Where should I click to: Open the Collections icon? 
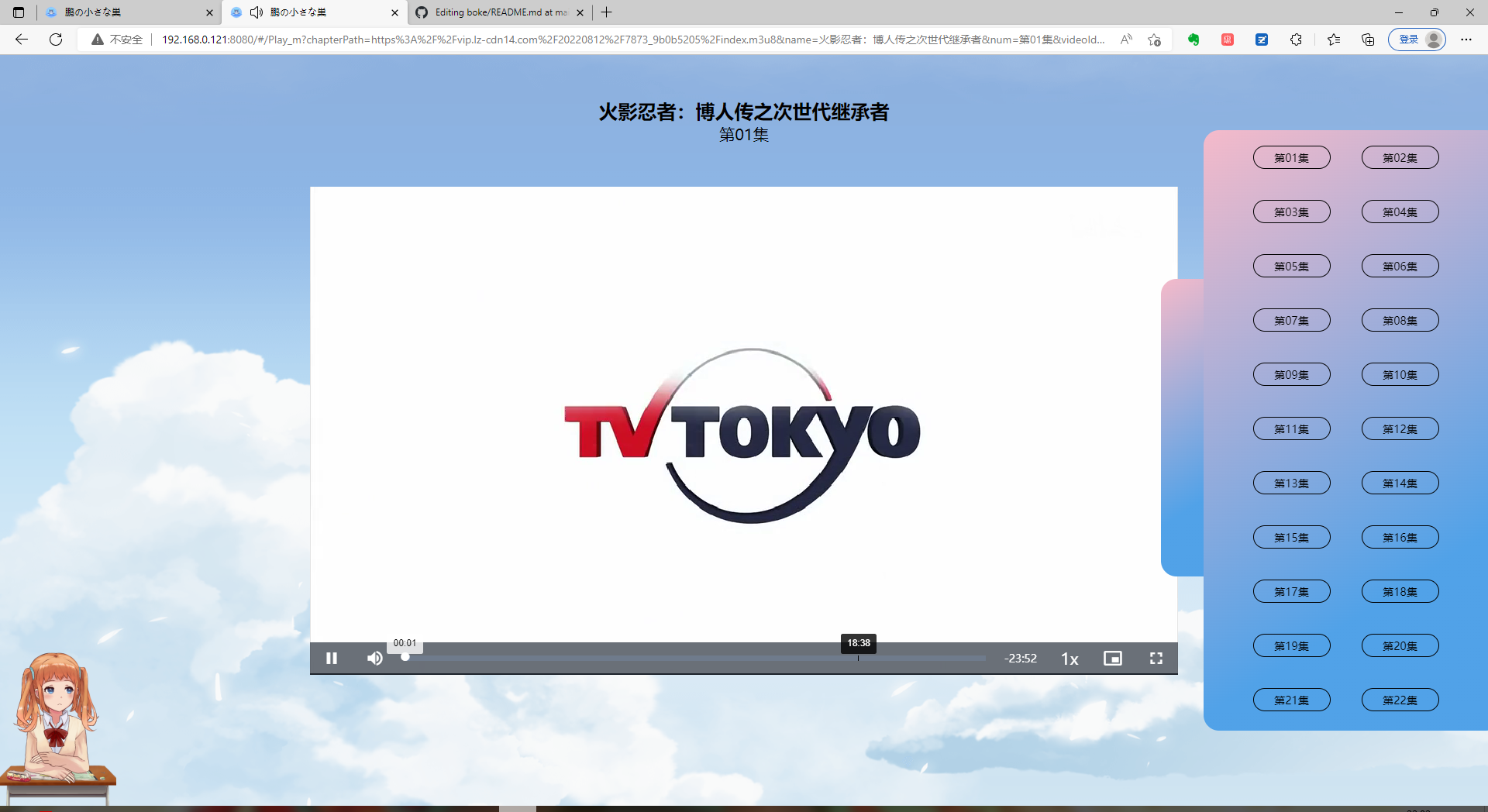1368,40
